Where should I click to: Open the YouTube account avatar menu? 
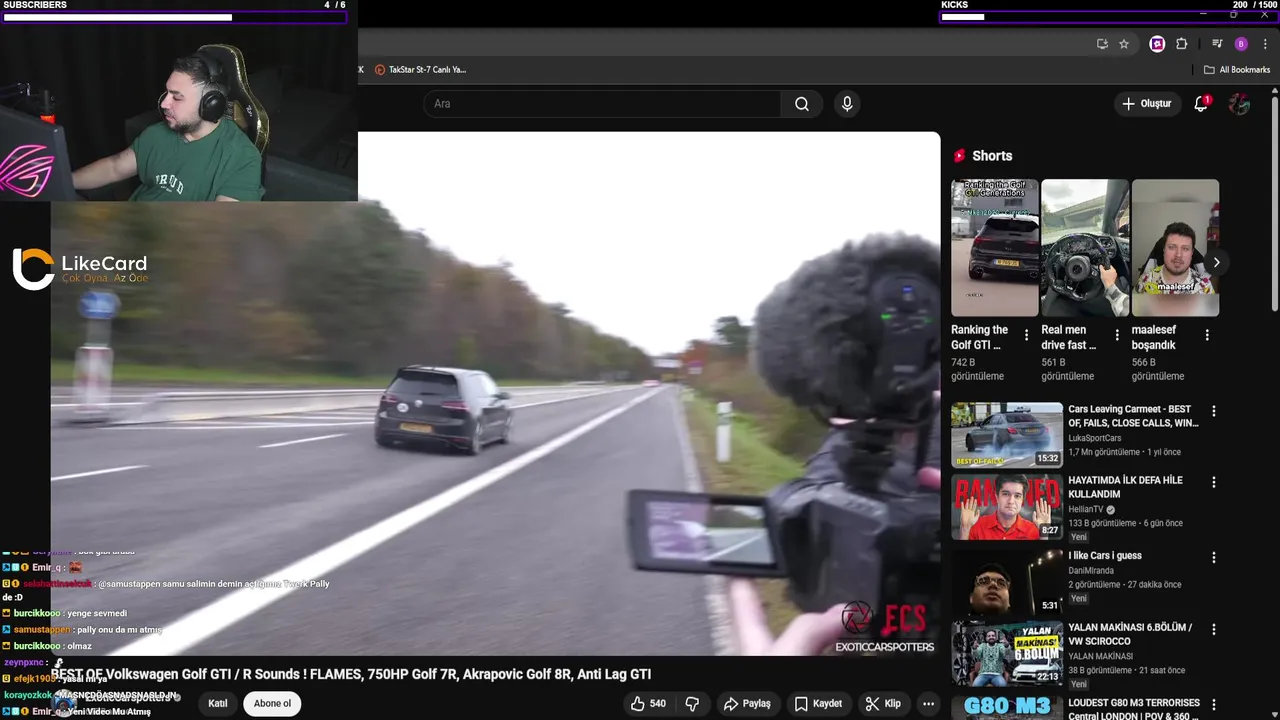(1240, 104)
